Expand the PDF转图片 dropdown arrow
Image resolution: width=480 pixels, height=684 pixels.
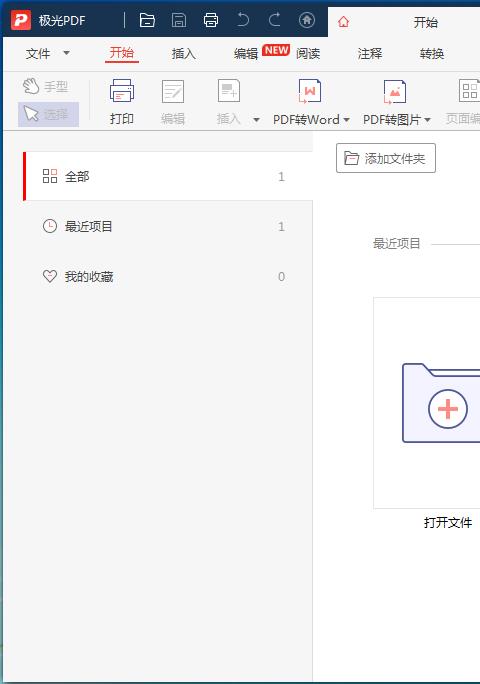(427, 120)
